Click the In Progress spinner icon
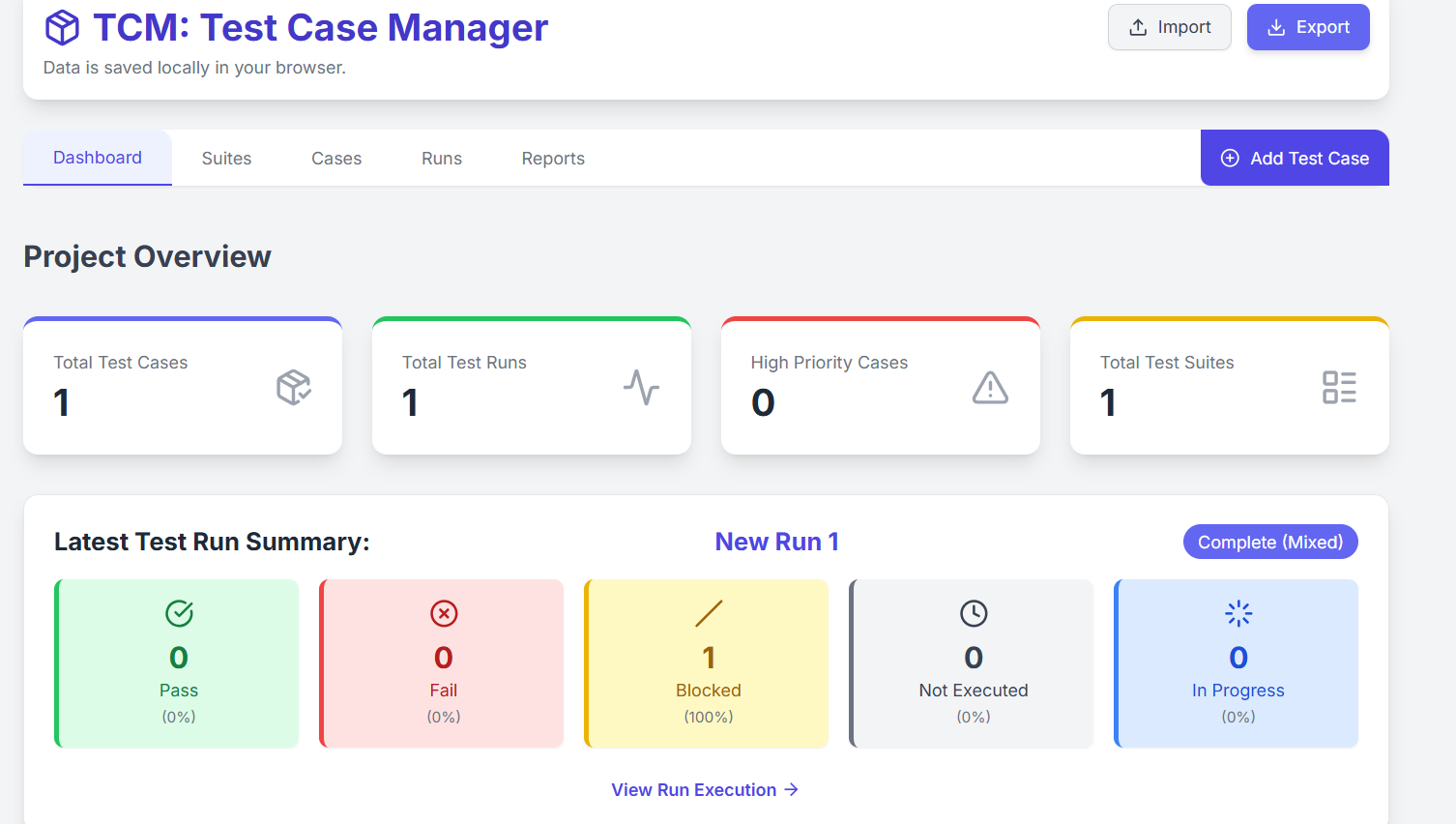The width and height of the screenshot is (1456, 824). 1238,613
